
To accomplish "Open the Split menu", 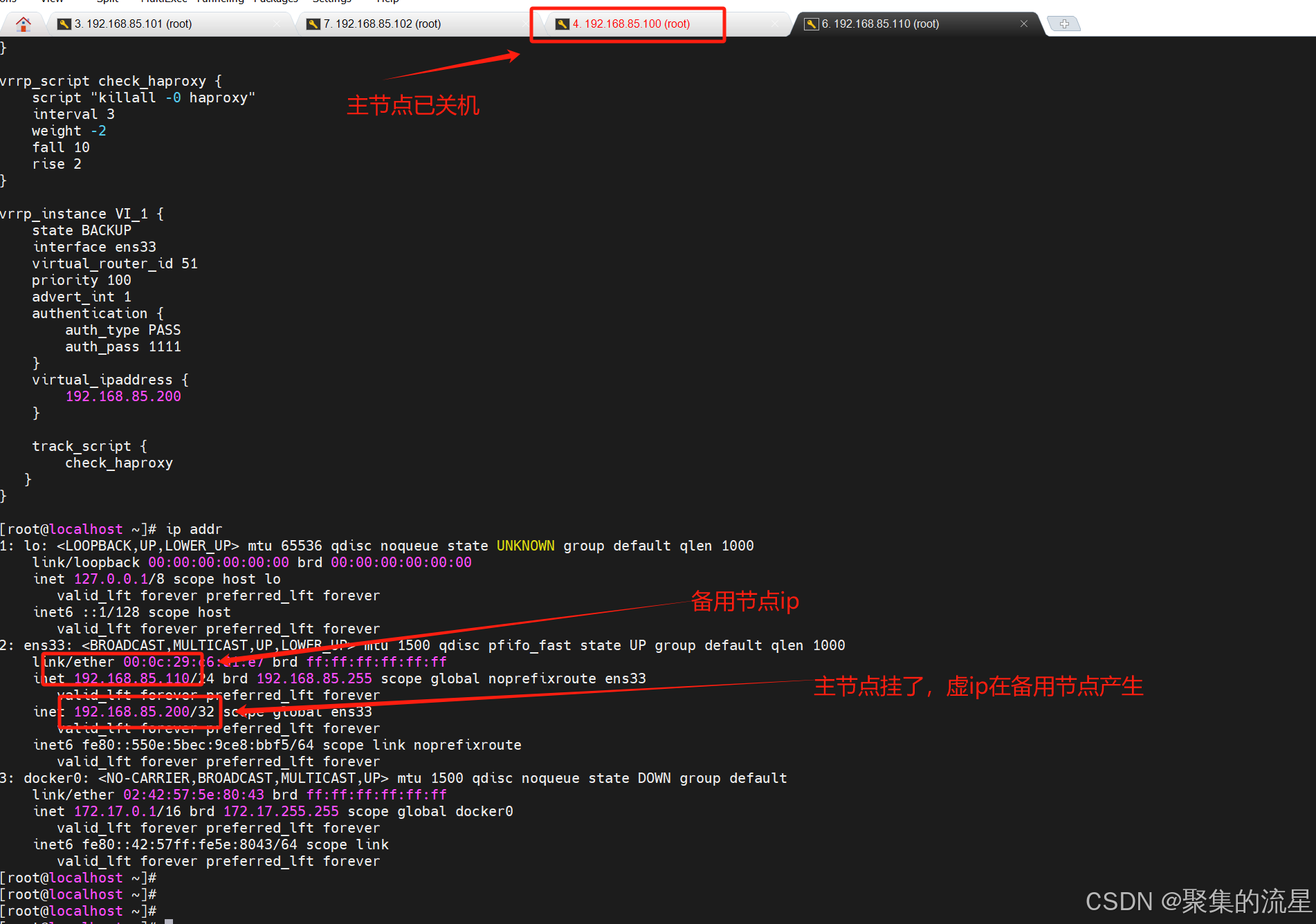I will pos(107,2).
